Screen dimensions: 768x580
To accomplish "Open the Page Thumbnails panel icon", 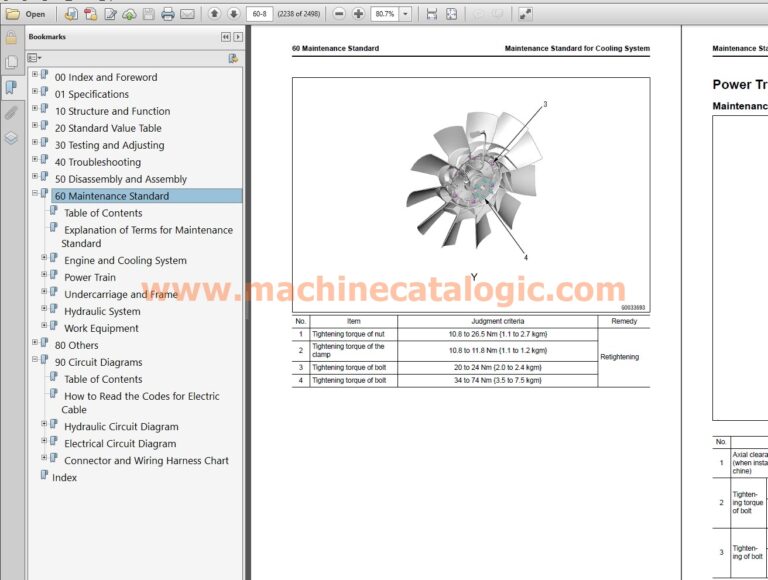I will (x=11, y=62).
